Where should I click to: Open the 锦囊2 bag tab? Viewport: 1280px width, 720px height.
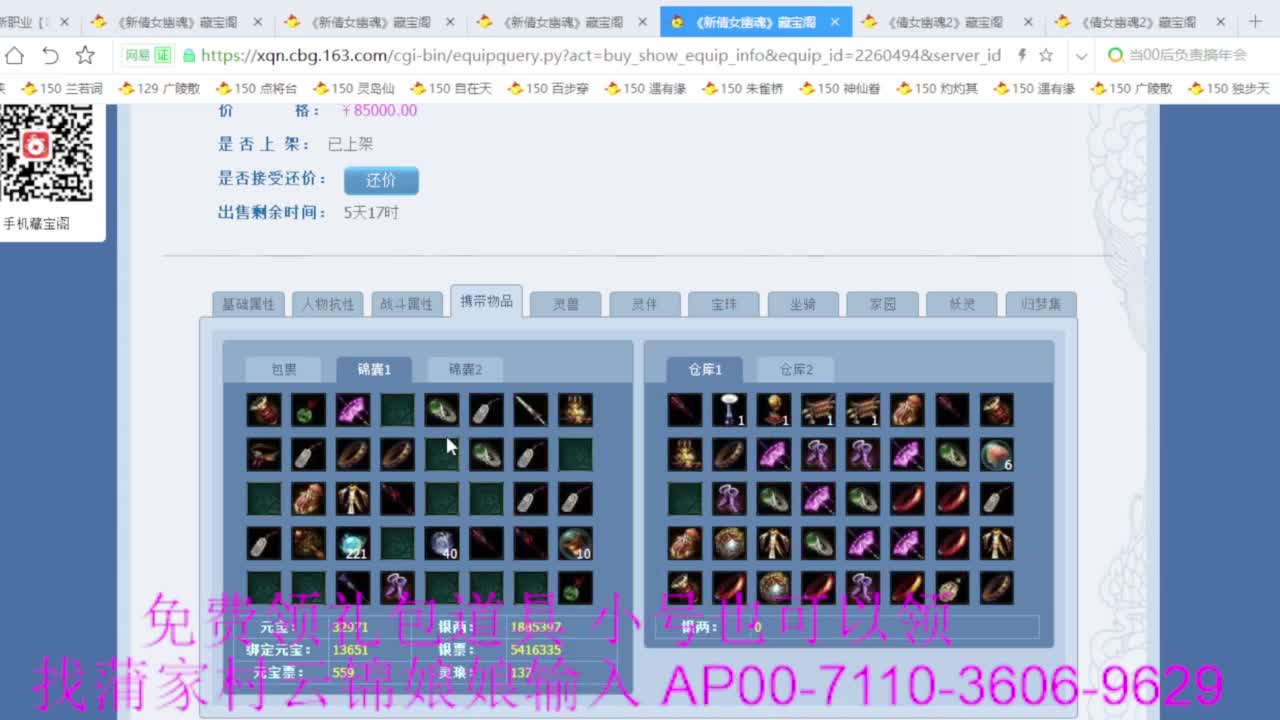point(465,369)
